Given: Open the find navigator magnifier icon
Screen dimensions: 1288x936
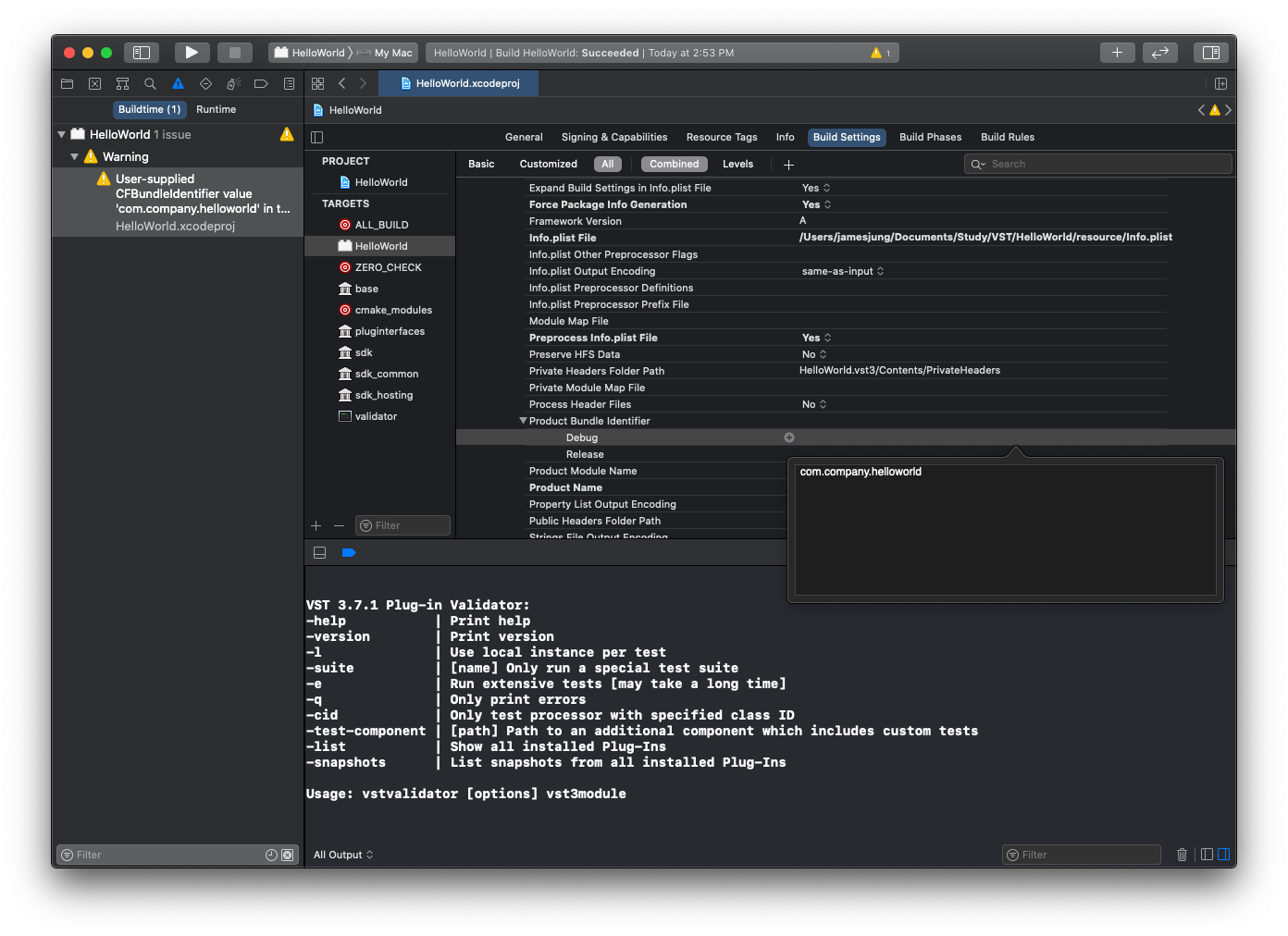Looking at the screenshot, I should click(x=150, y=83).
